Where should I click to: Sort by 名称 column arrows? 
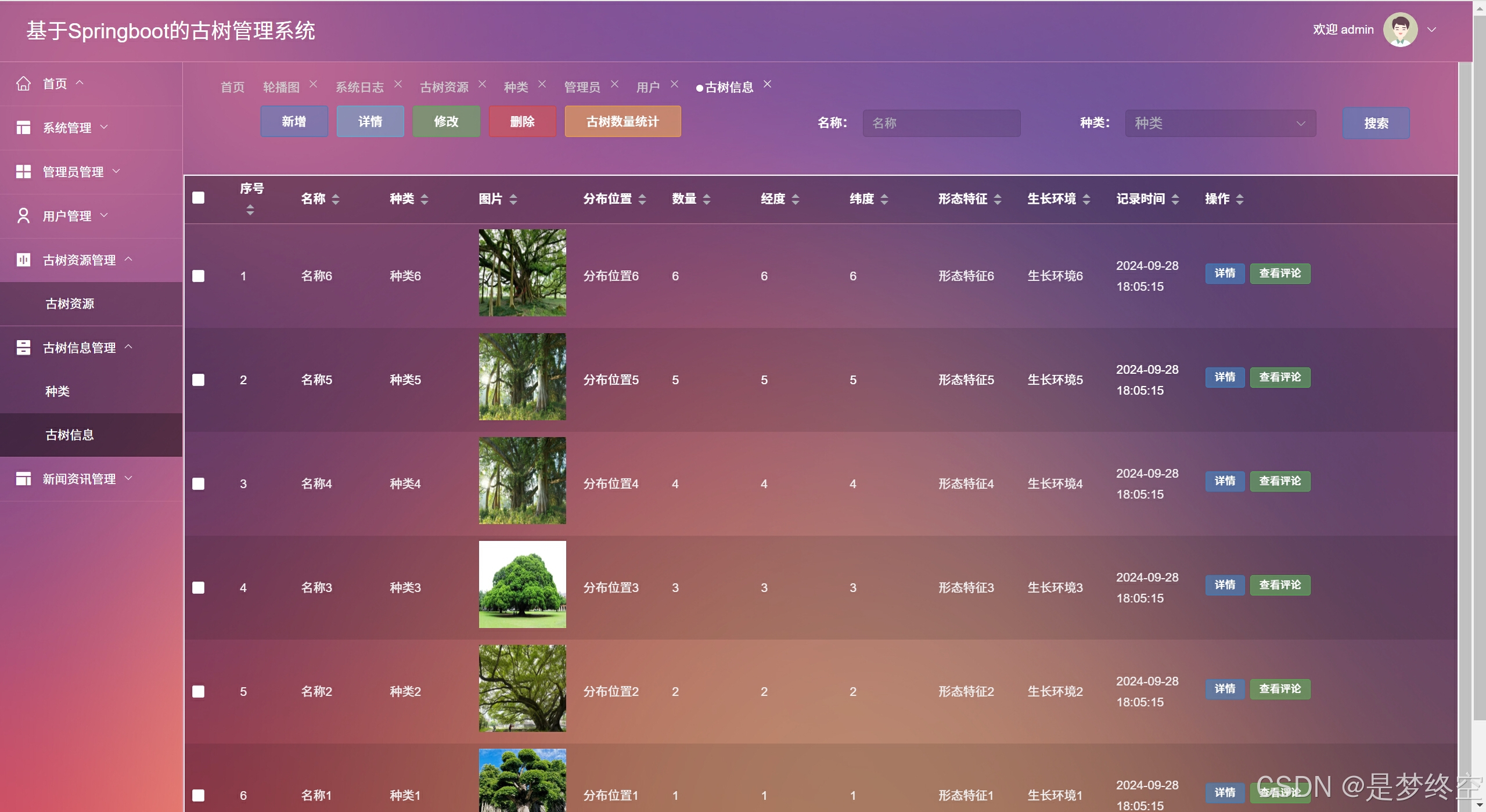coord(335,199)
